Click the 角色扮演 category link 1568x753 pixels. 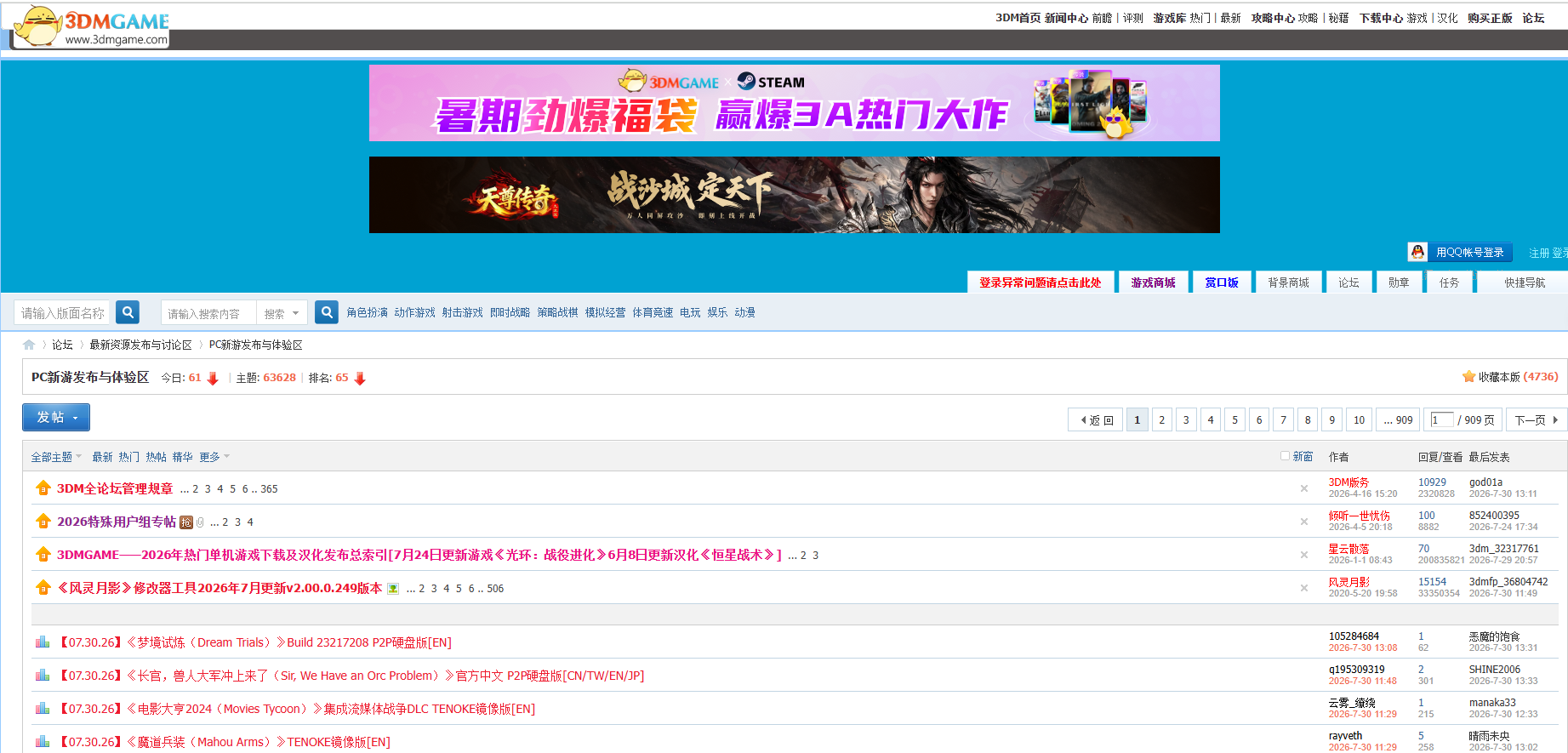pos(367,312)
